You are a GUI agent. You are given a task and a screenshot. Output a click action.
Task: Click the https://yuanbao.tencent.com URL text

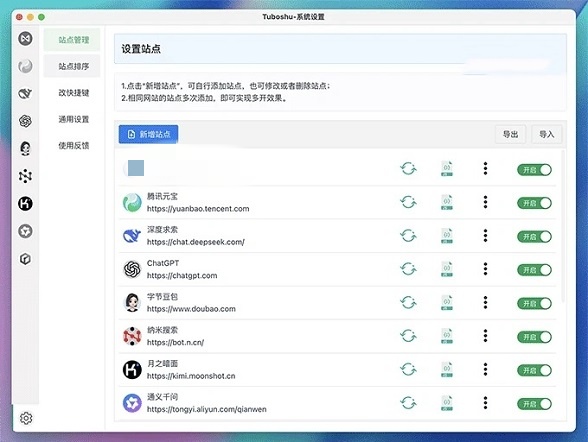click(x=198, y=209)
